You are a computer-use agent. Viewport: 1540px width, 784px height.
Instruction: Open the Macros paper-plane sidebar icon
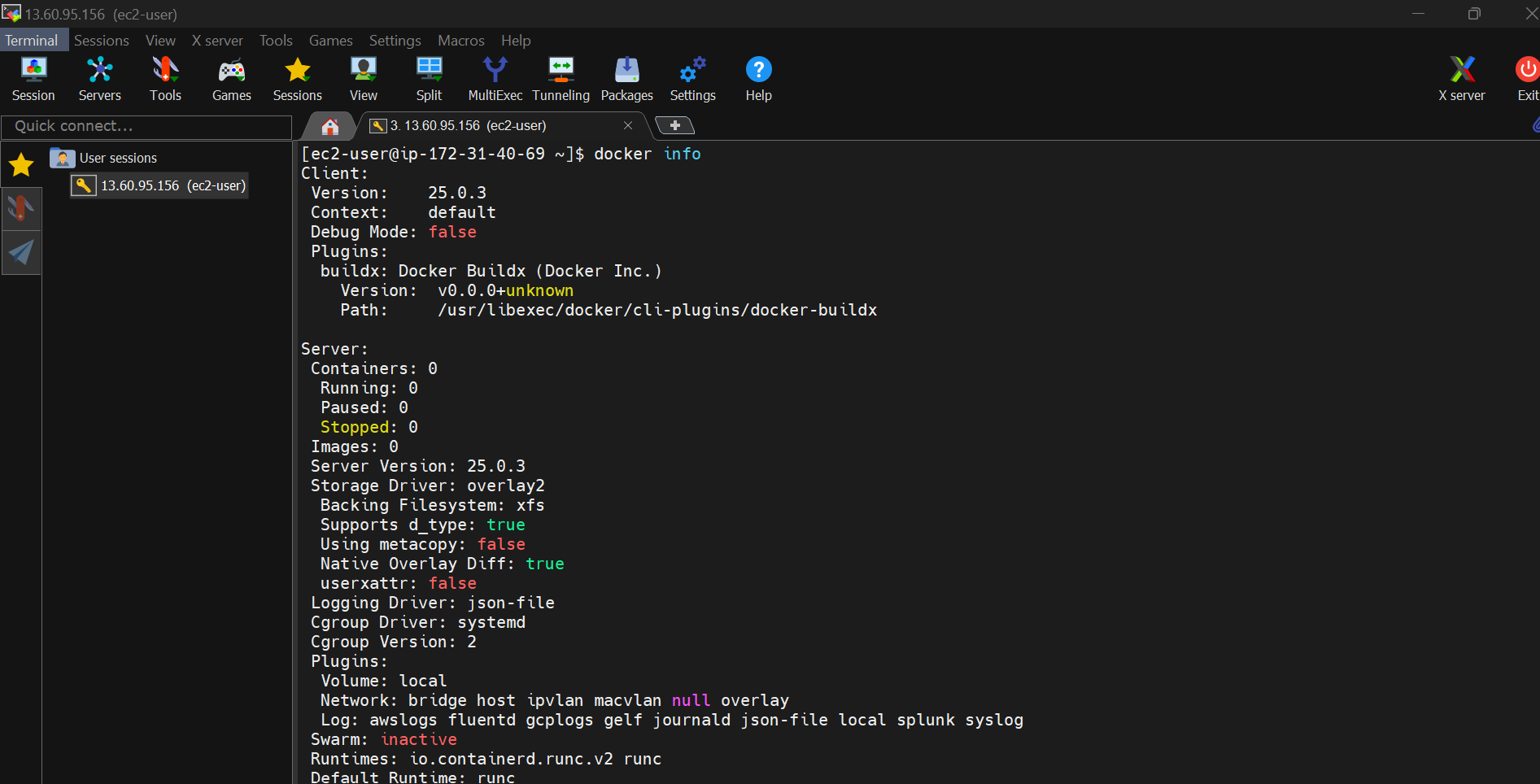[x=21, y=252]
